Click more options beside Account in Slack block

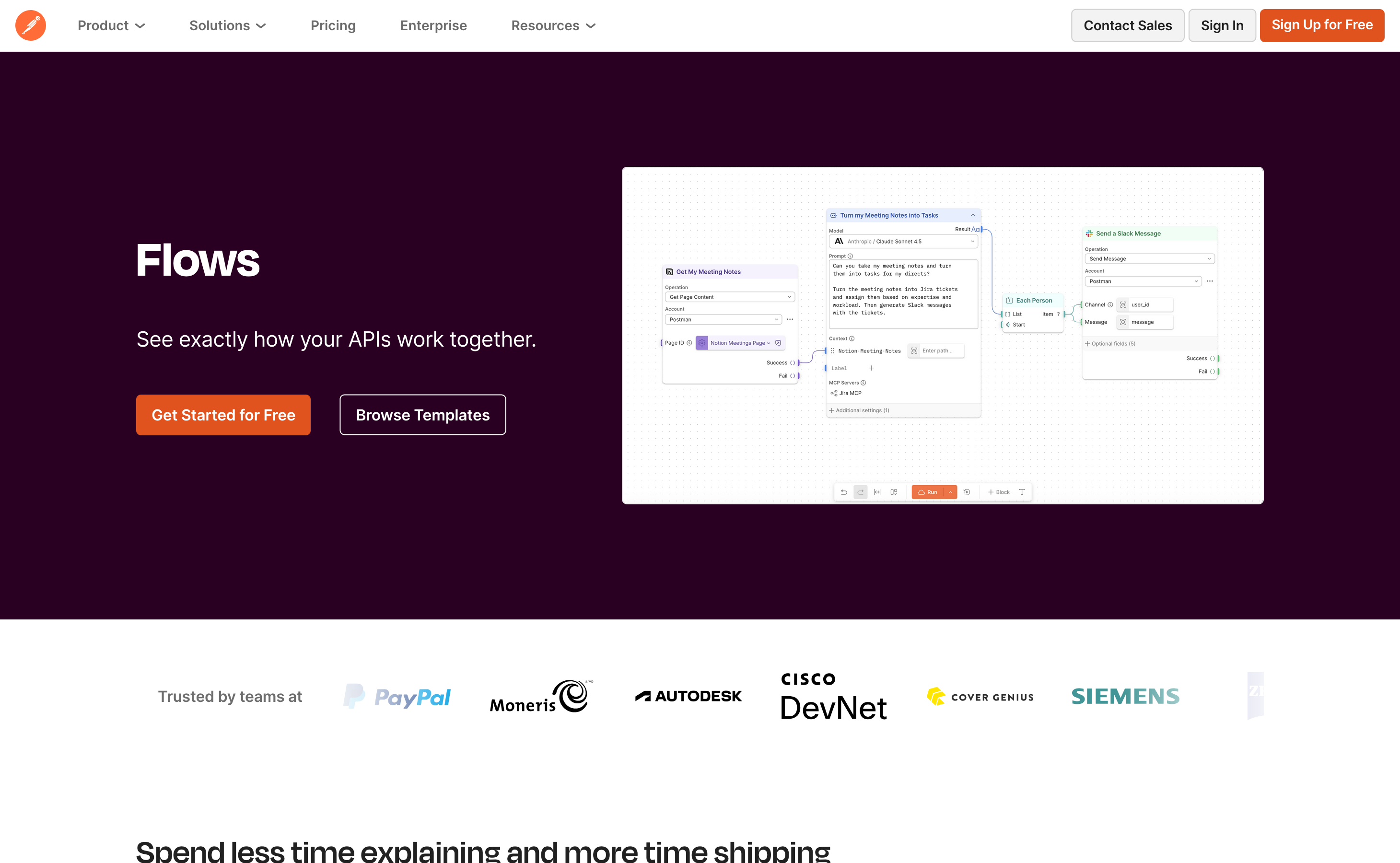coord(1210,281)
